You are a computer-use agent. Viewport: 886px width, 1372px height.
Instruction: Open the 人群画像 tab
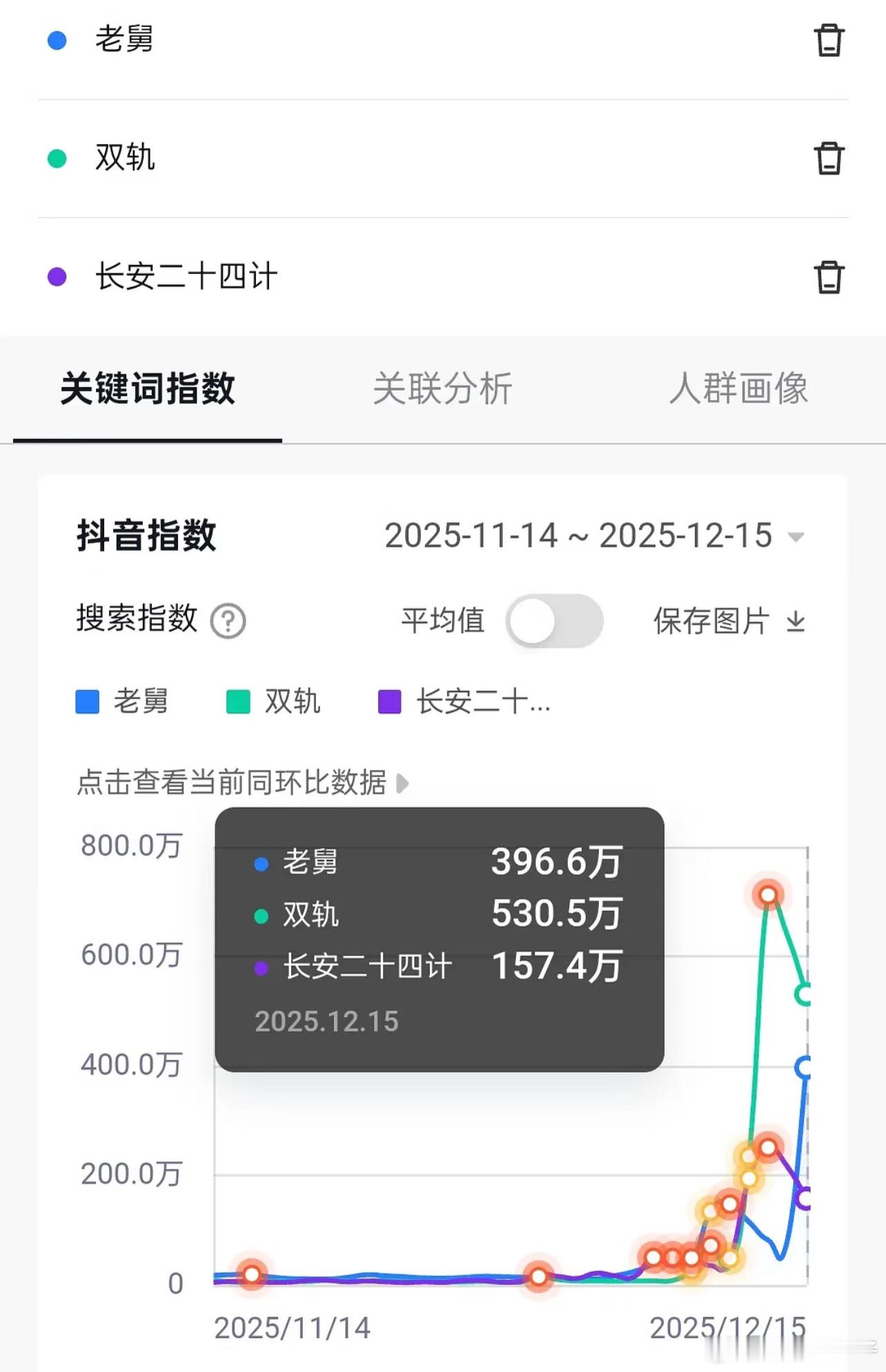[x=739, y=388]
